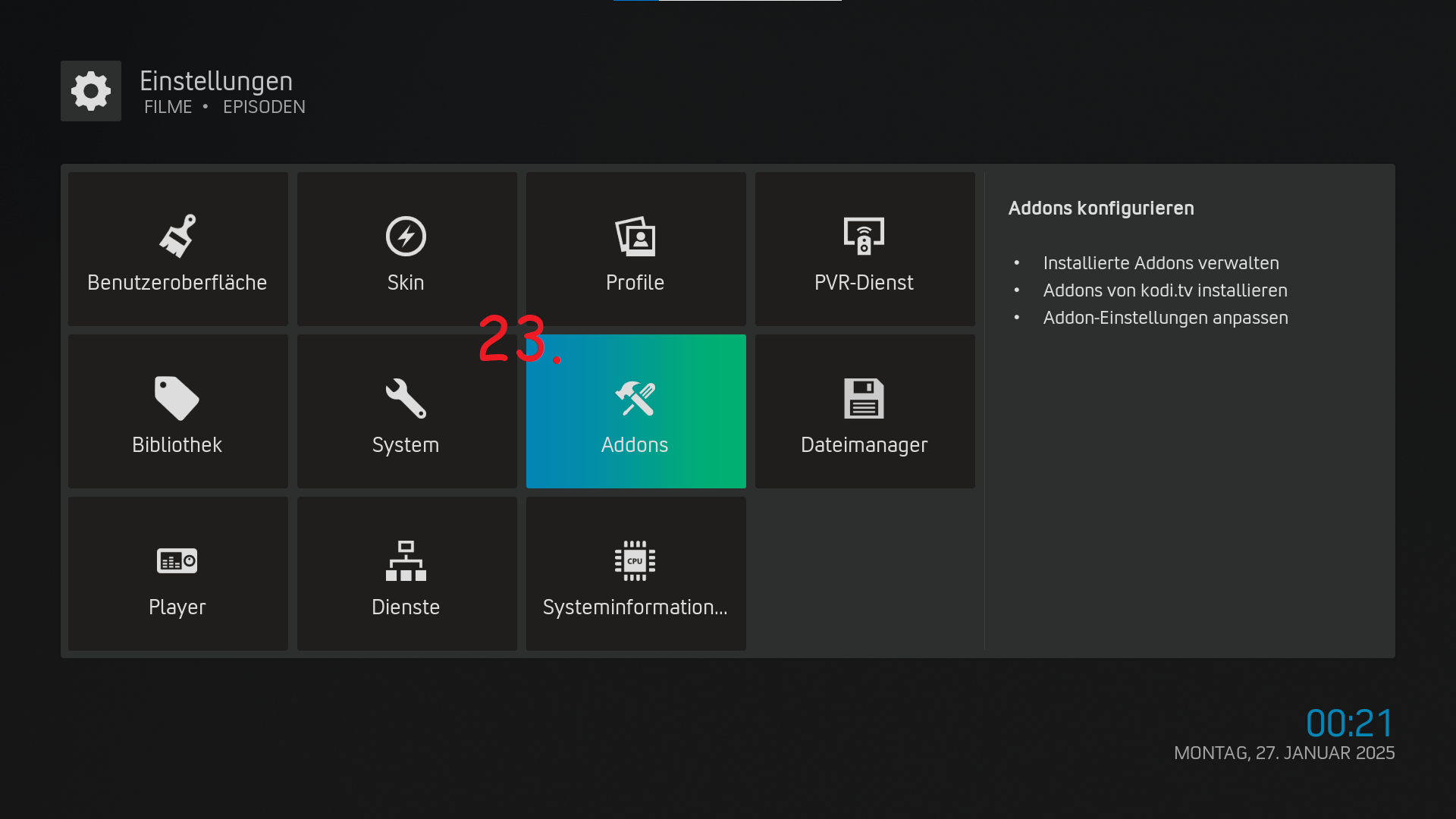Click the Addons hammer and screwdriver icon
1456x819 pixels.
tap(635, 398)
